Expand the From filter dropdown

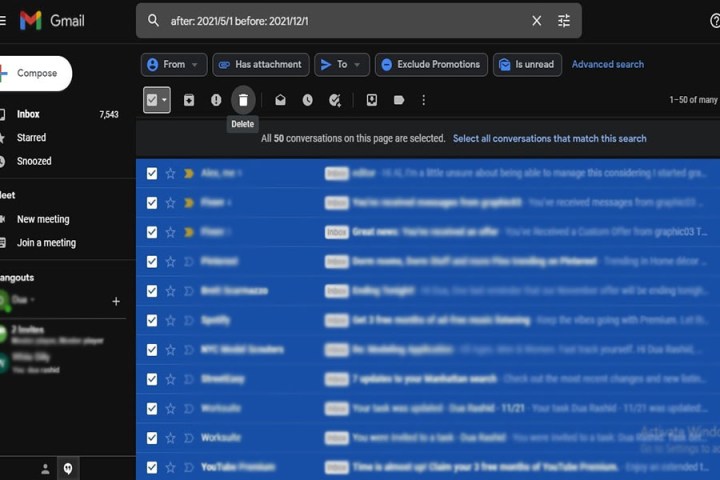(174, 64)
